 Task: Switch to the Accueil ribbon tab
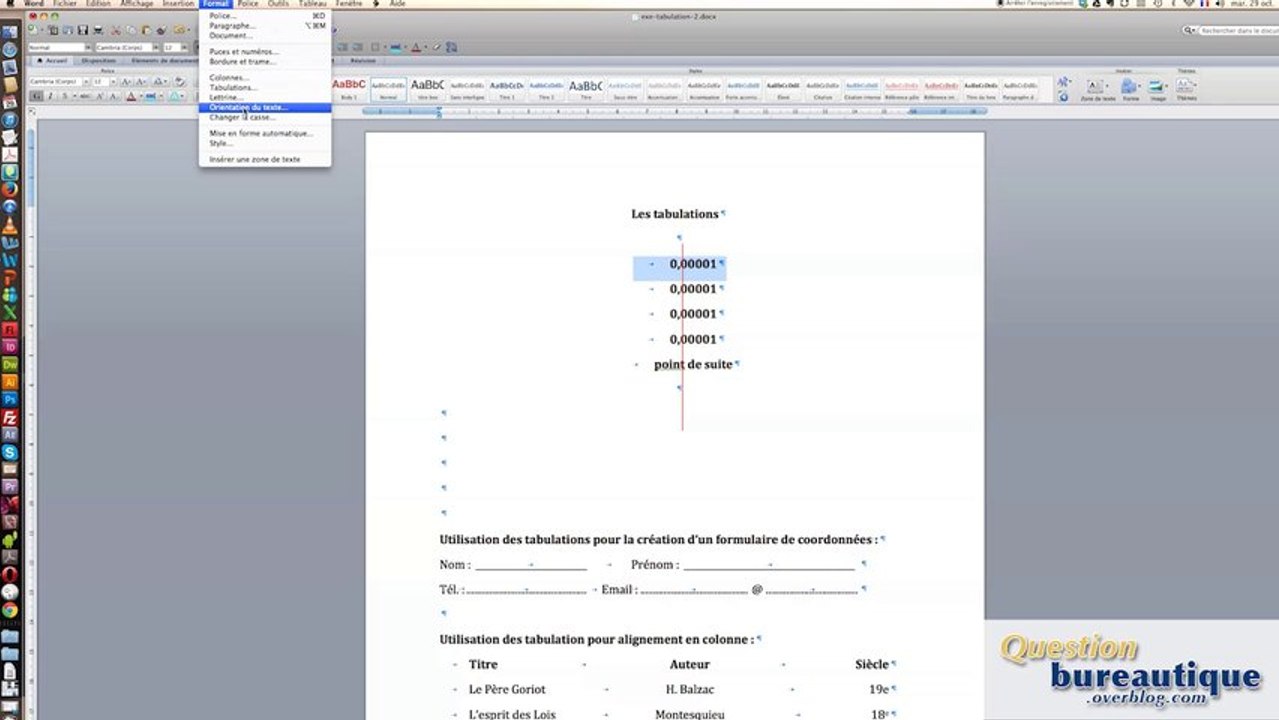click(x=54, y=60)
